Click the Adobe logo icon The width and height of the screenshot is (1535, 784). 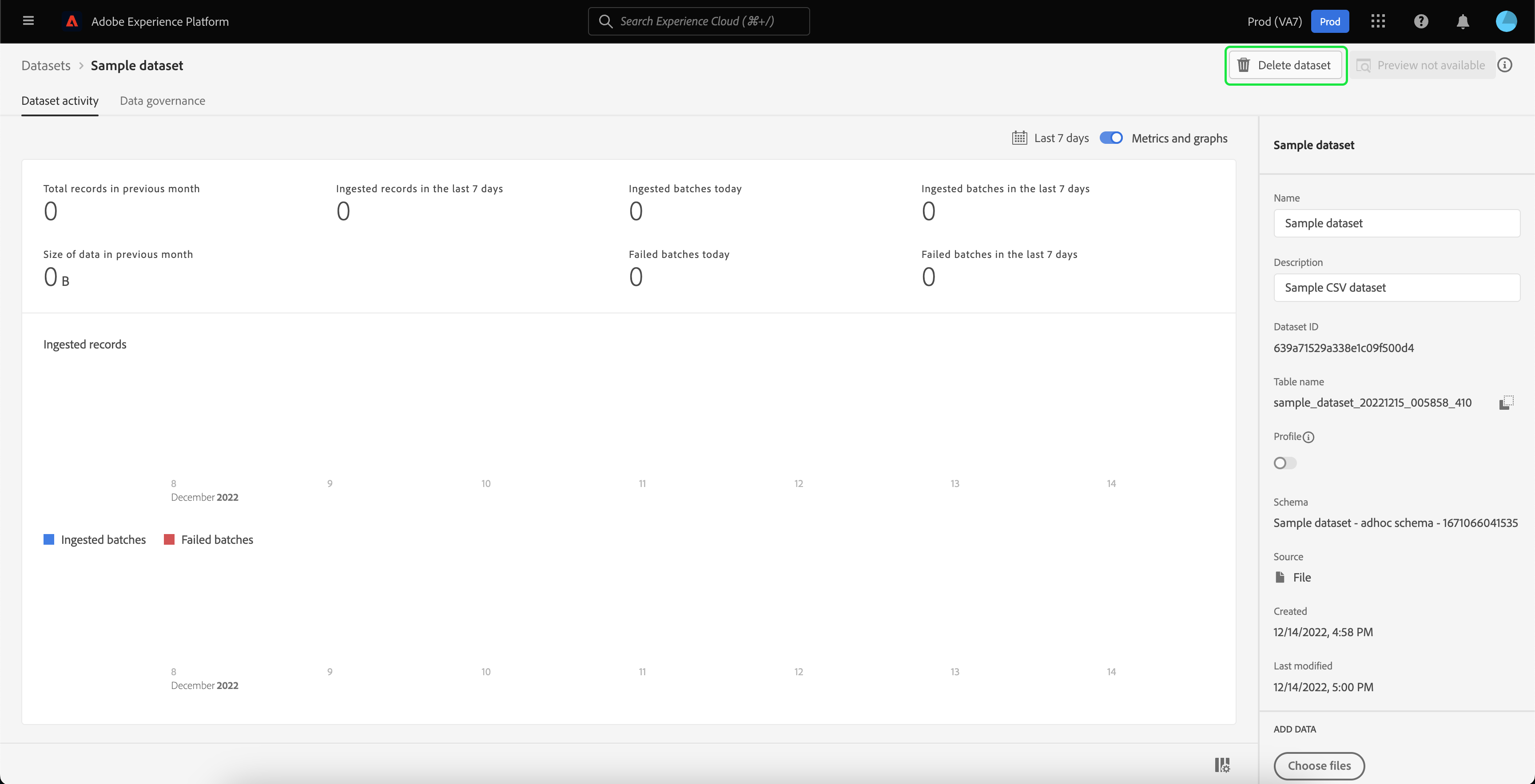[72, 21]
